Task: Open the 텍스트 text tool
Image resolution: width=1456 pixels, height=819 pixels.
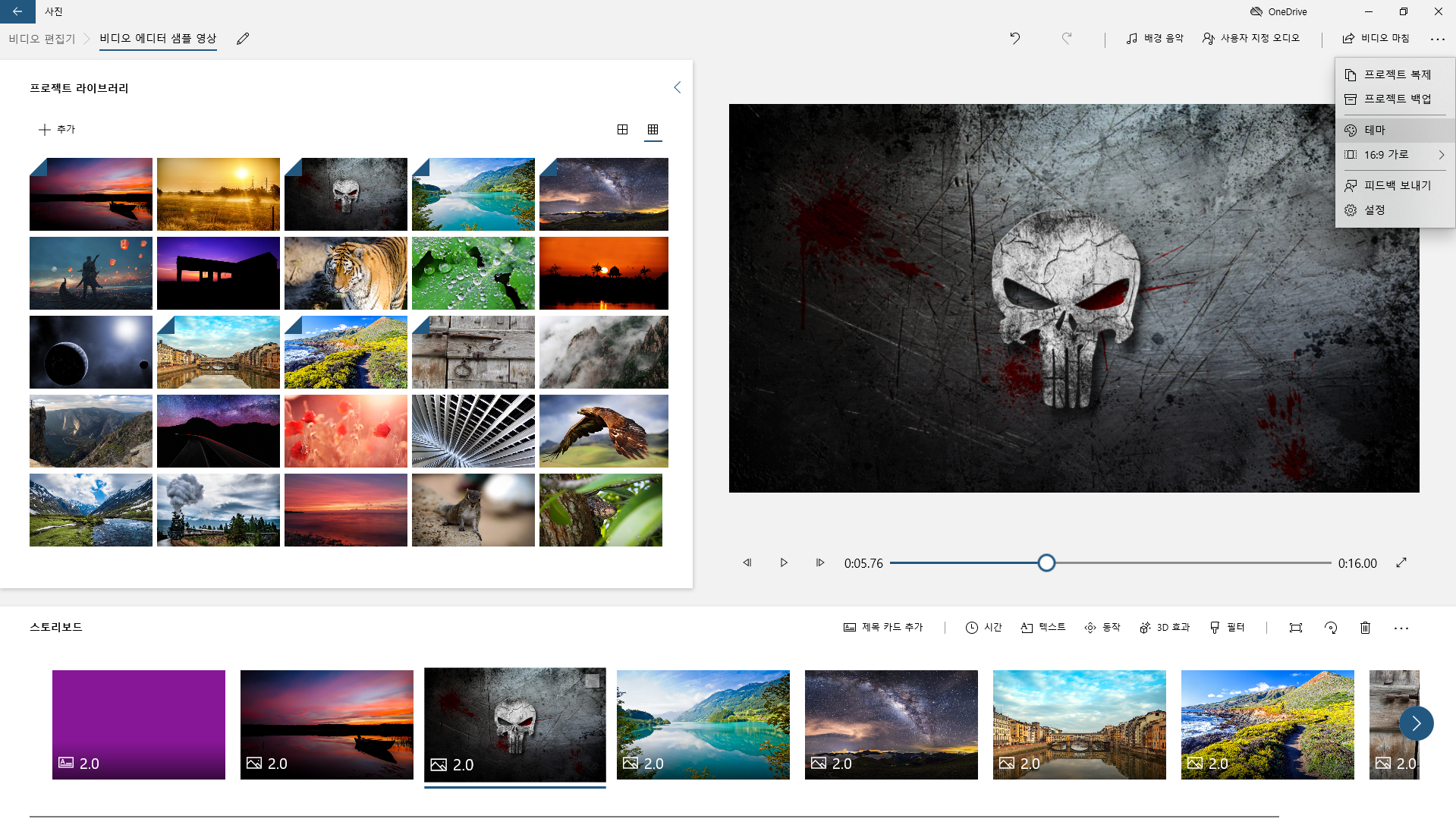Action: click(1042, 627)
